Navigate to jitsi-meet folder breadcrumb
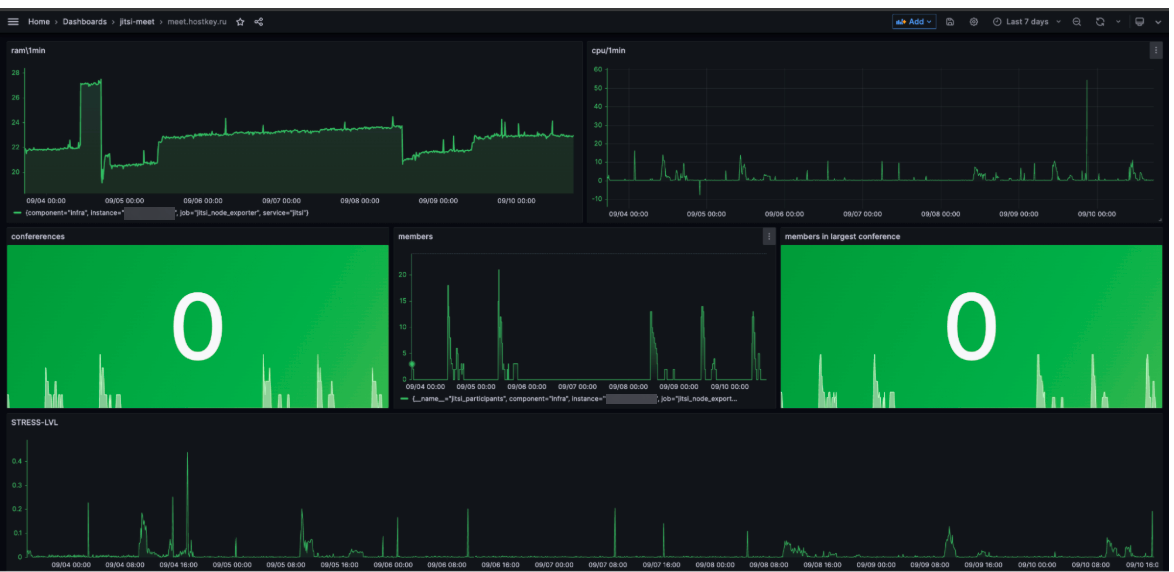 click(x=137, y=22)
